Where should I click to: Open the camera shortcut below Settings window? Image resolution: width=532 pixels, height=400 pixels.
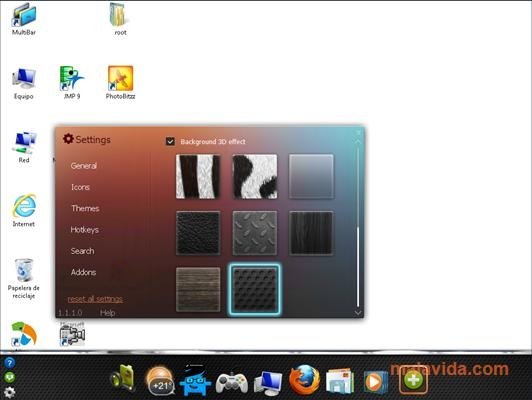[72, 335]
